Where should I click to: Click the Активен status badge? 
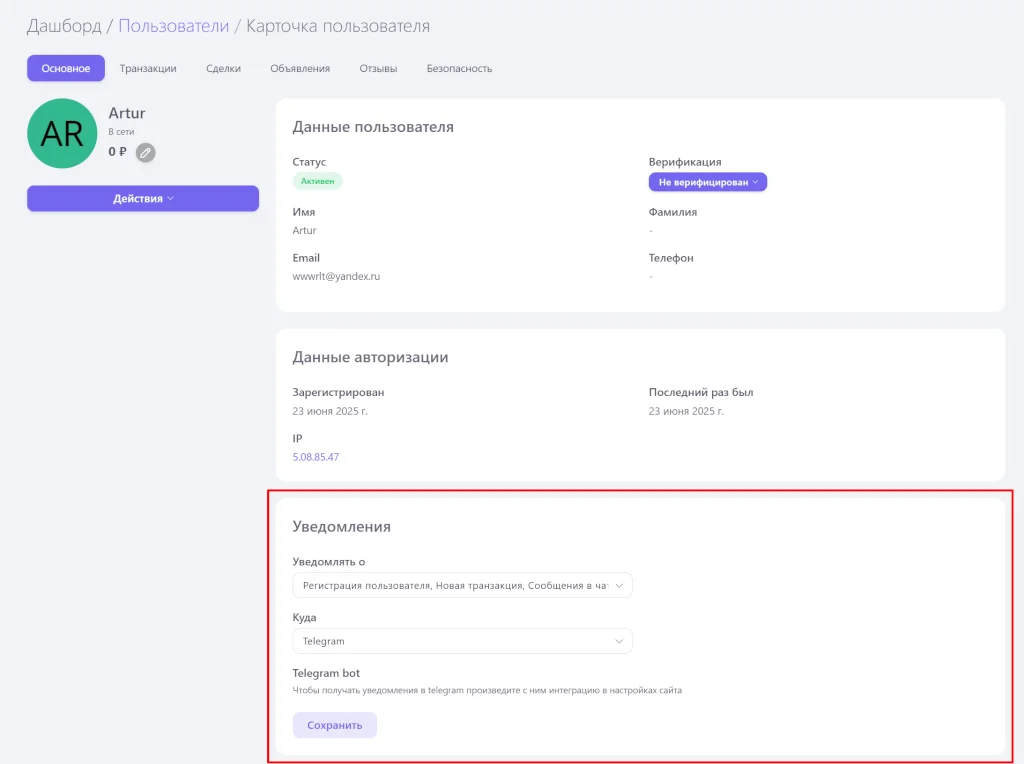click(317, 181)
